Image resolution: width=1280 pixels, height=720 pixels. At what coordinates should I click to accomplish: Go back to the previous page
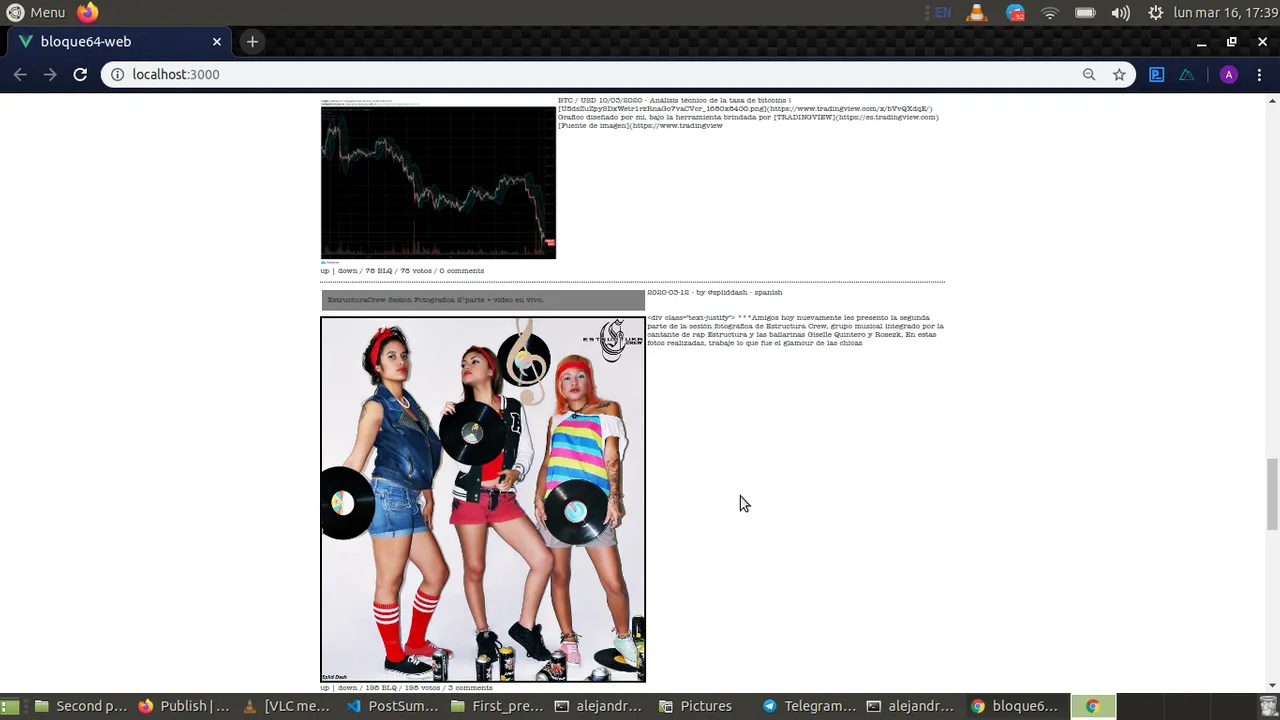point(20,74)
